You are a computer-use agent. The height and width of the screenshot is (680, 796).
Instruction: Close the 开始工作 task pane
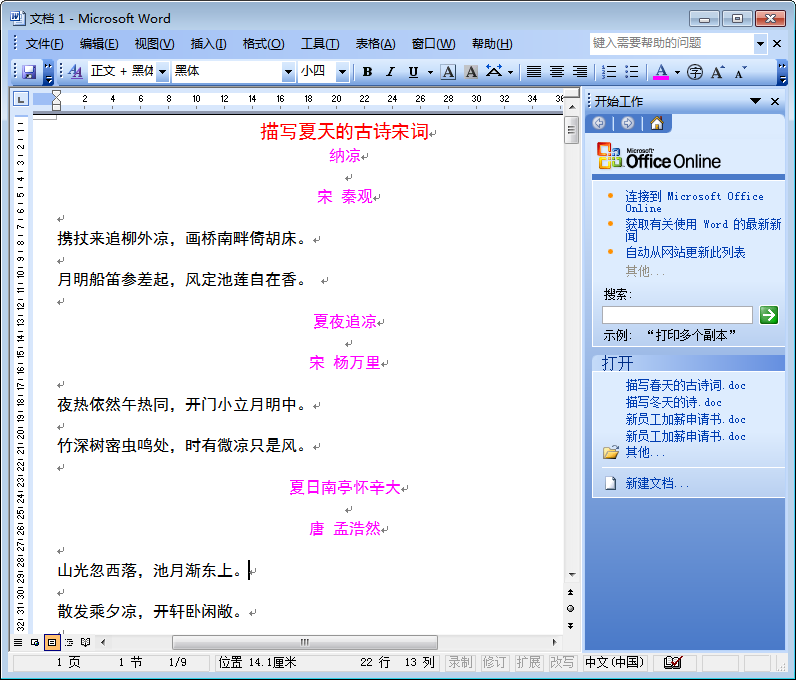coord(775,102)
